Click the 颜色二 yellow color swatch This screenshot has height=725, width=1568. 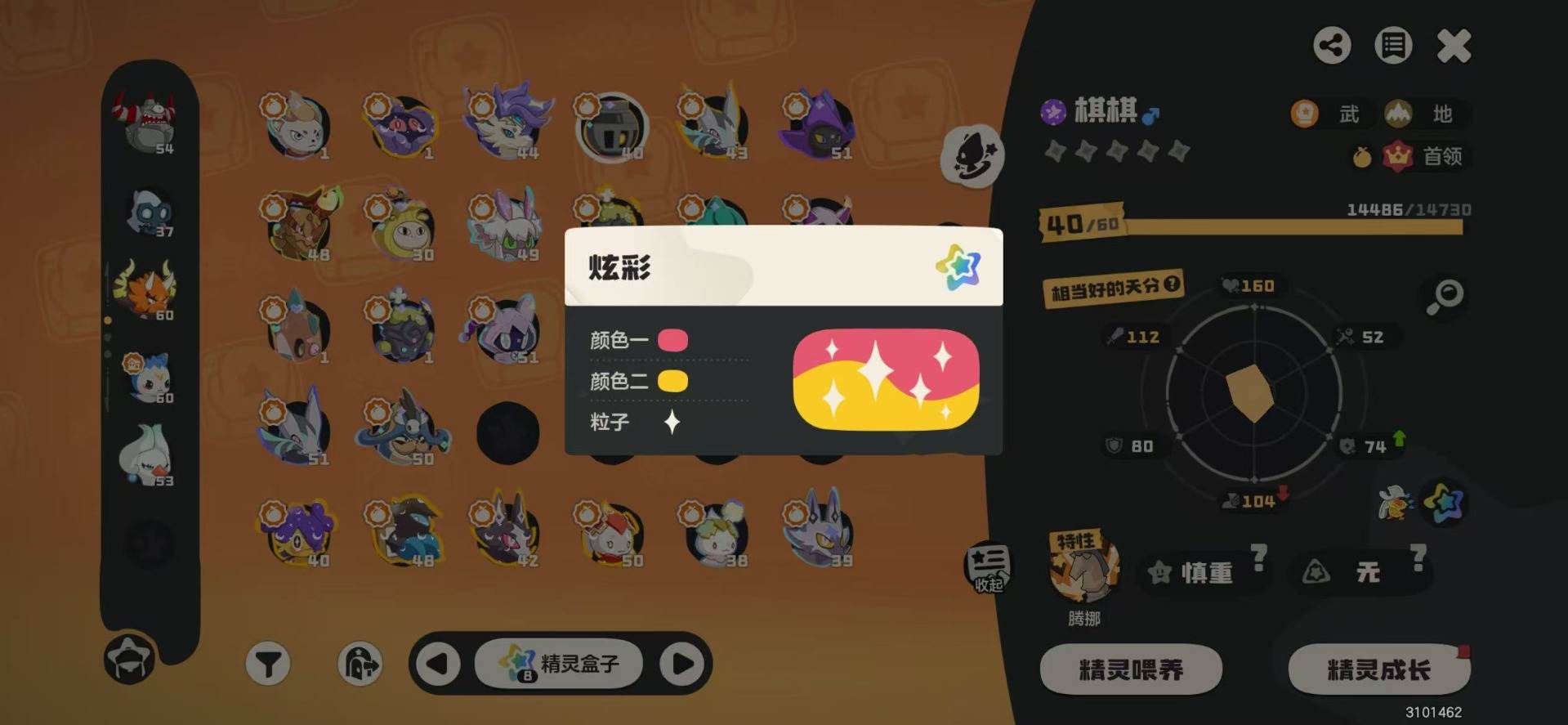click(x=673, y=381)
